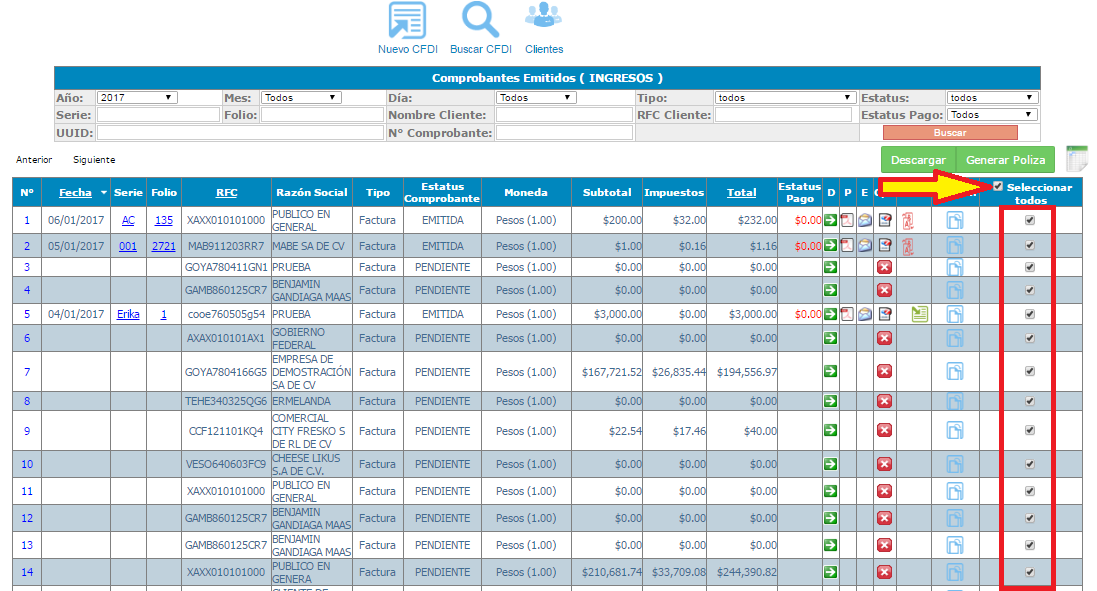Go to the Anterior page
The height and width of the screenshot is (591, 1097).
point(34,160)
